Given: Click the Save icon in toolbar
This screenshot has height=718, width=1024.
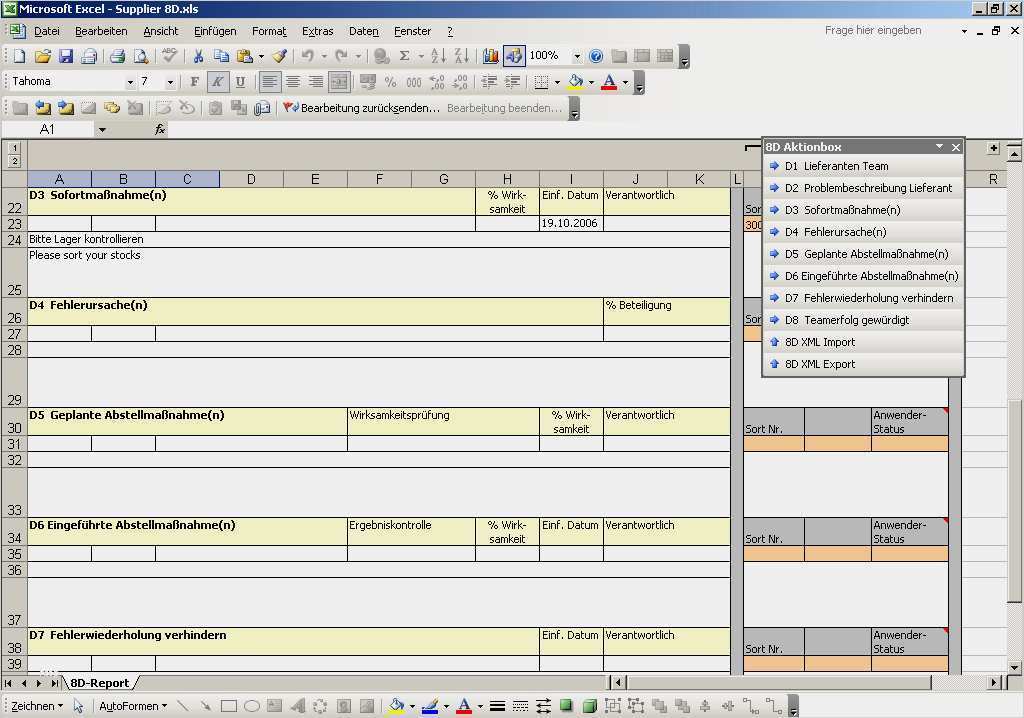Looking at the screenshot, I should click(66, 57).
